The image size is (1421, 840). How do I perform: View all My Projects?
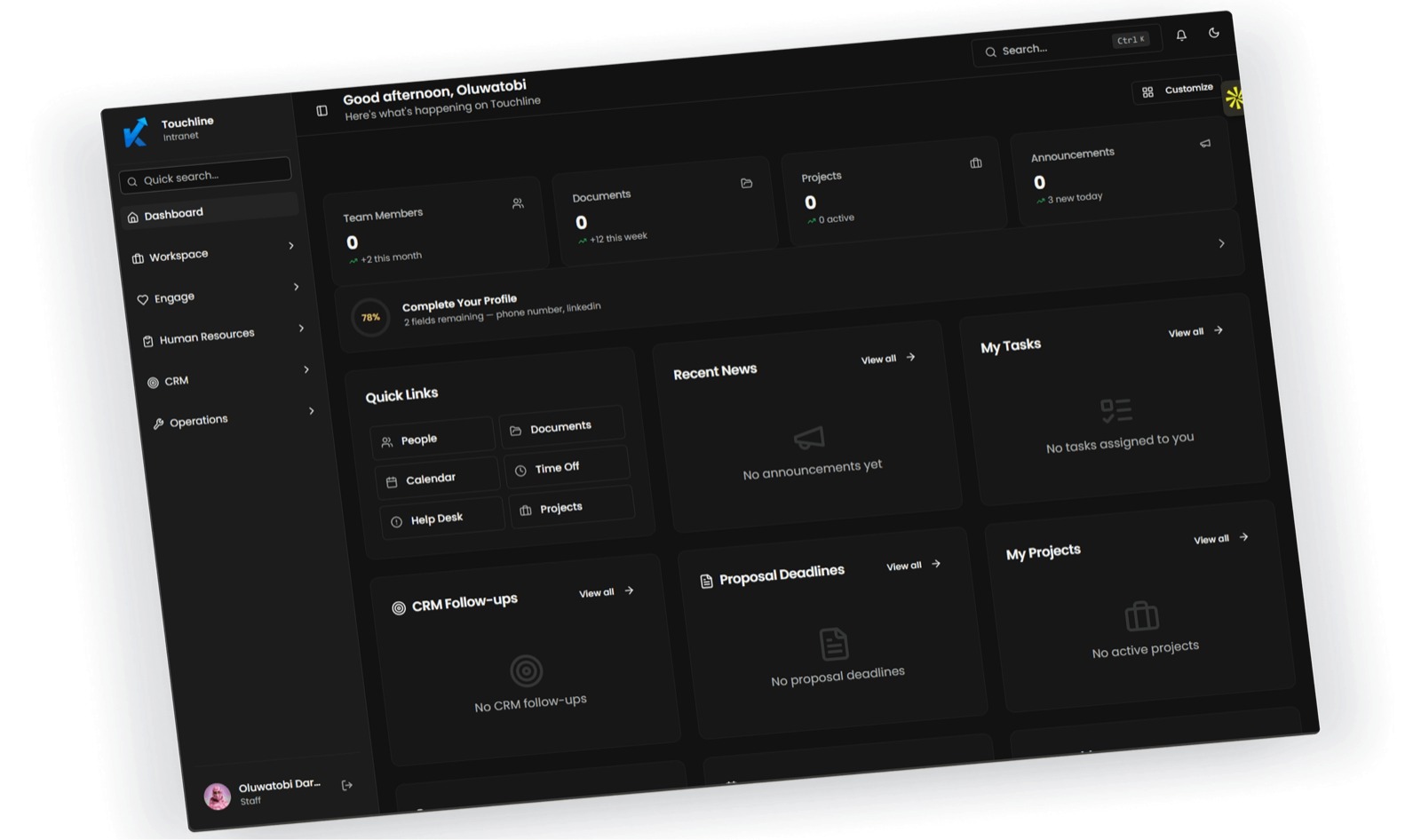click(x=1221, y=538)
